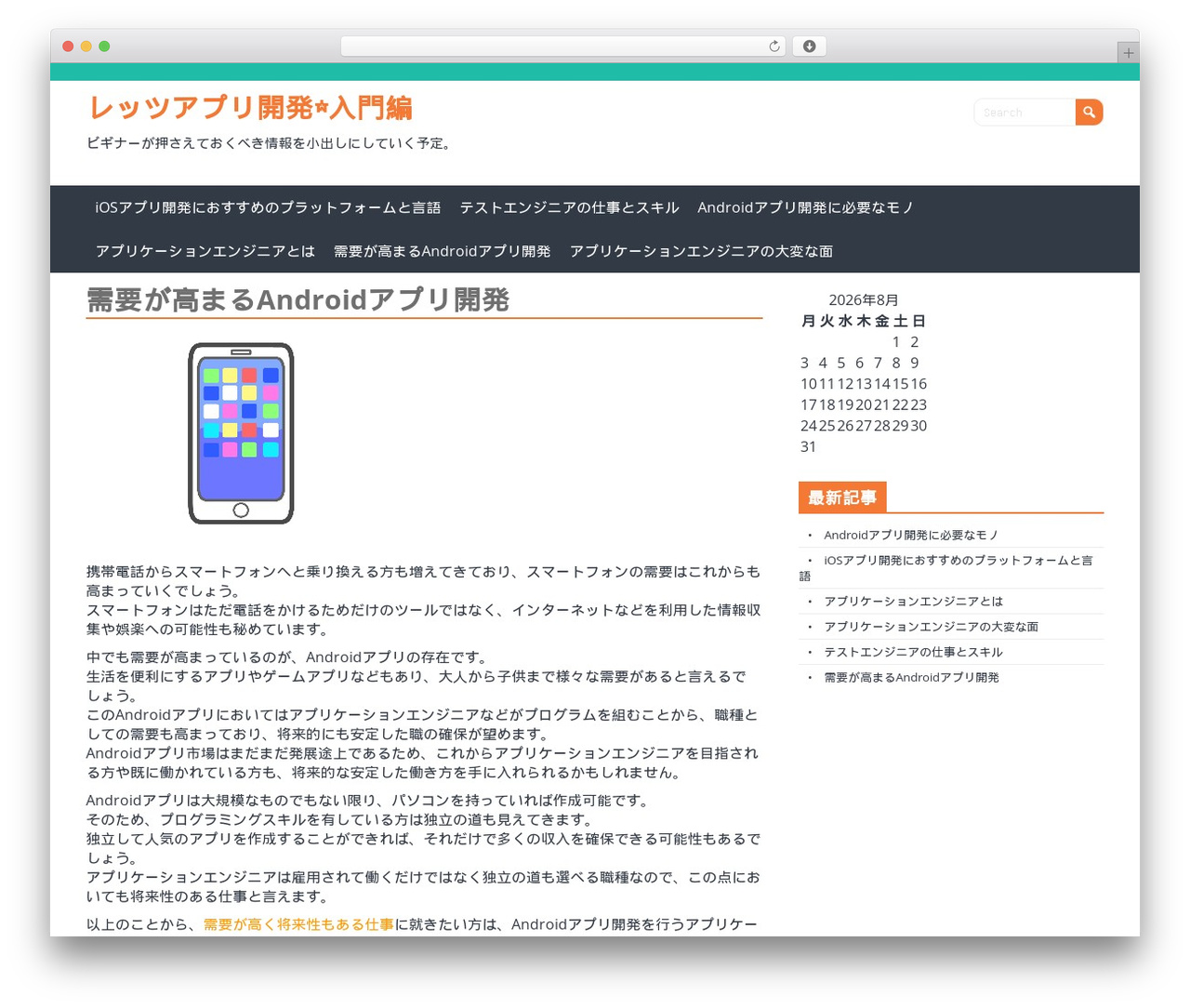Open menu item アプリケーションエンジニアの大変な面
The height and width of the screenshot is (1008, 1190).
(701, 251)
